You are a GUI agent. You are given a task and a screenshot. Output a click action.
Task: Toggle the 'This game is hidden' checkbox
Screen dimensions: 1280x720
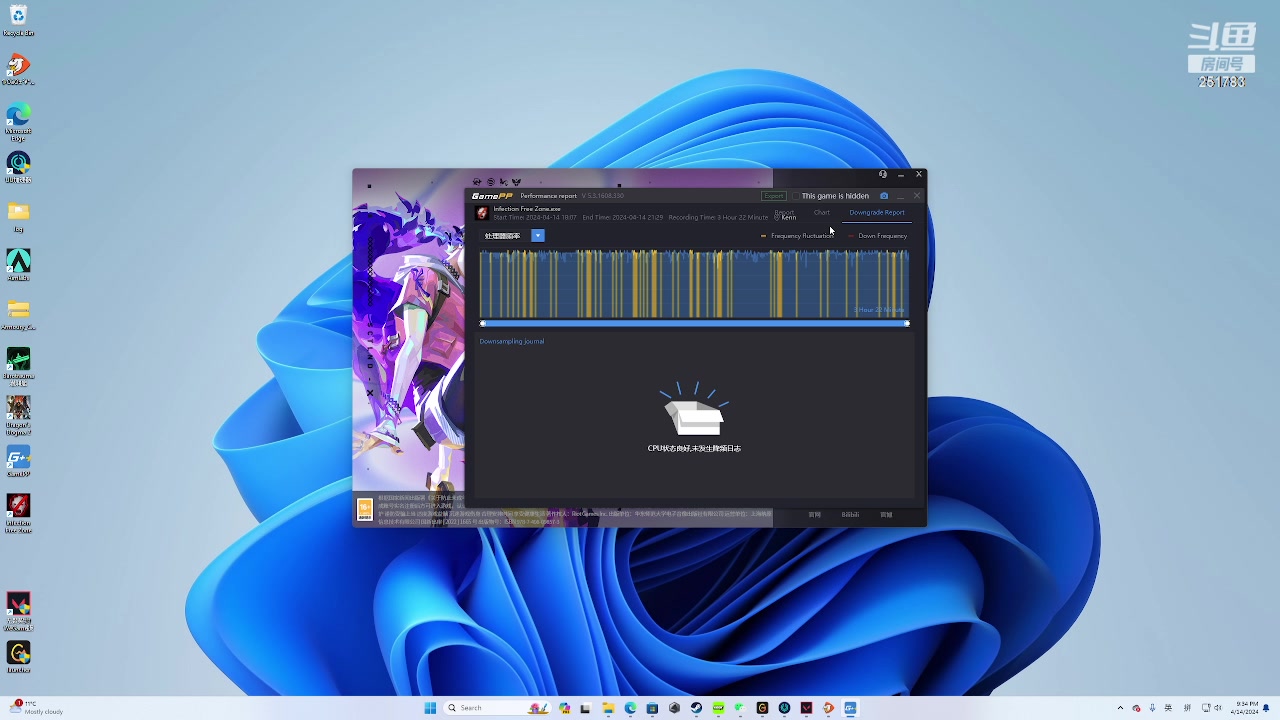(x=795, y=196)
